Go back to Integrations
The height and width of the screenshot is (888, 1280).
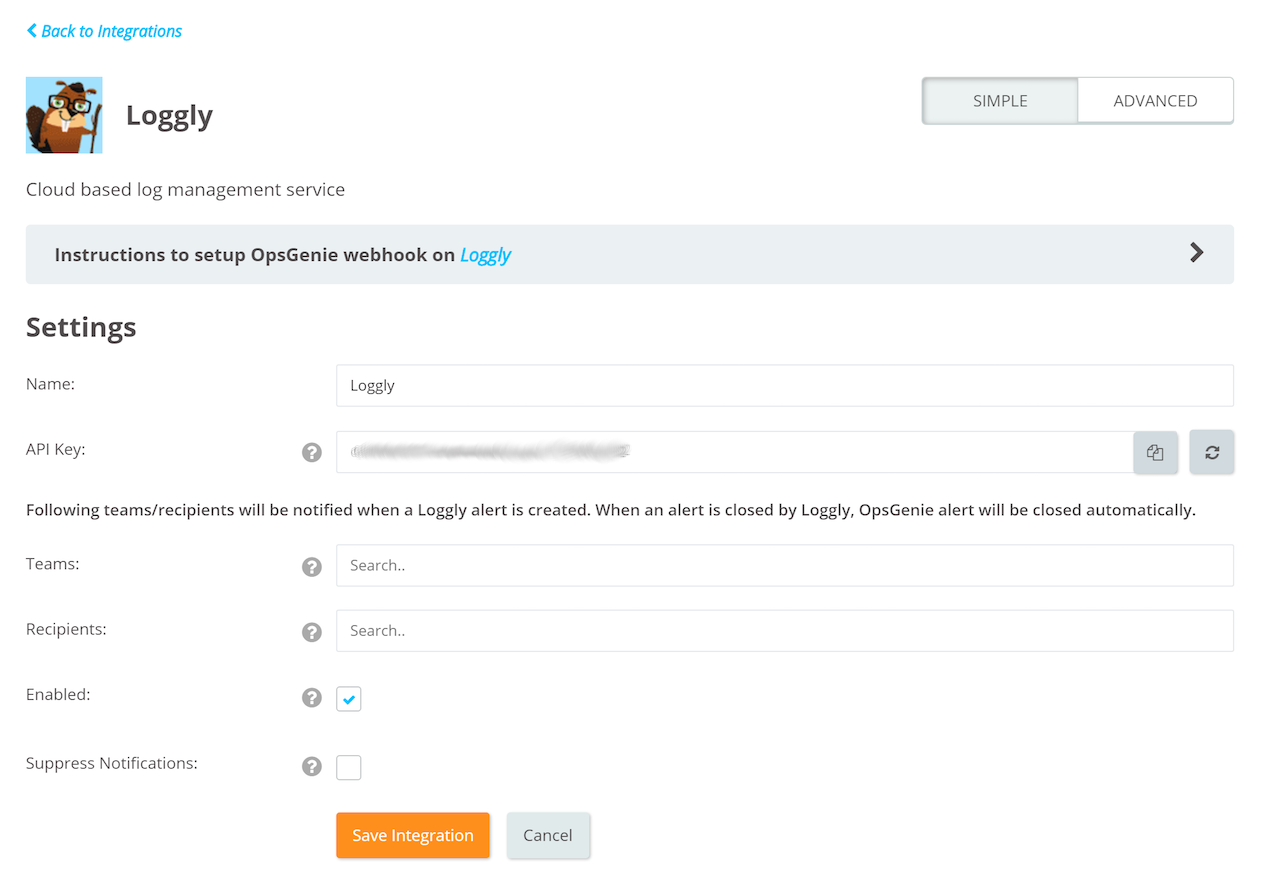point(104,31)
